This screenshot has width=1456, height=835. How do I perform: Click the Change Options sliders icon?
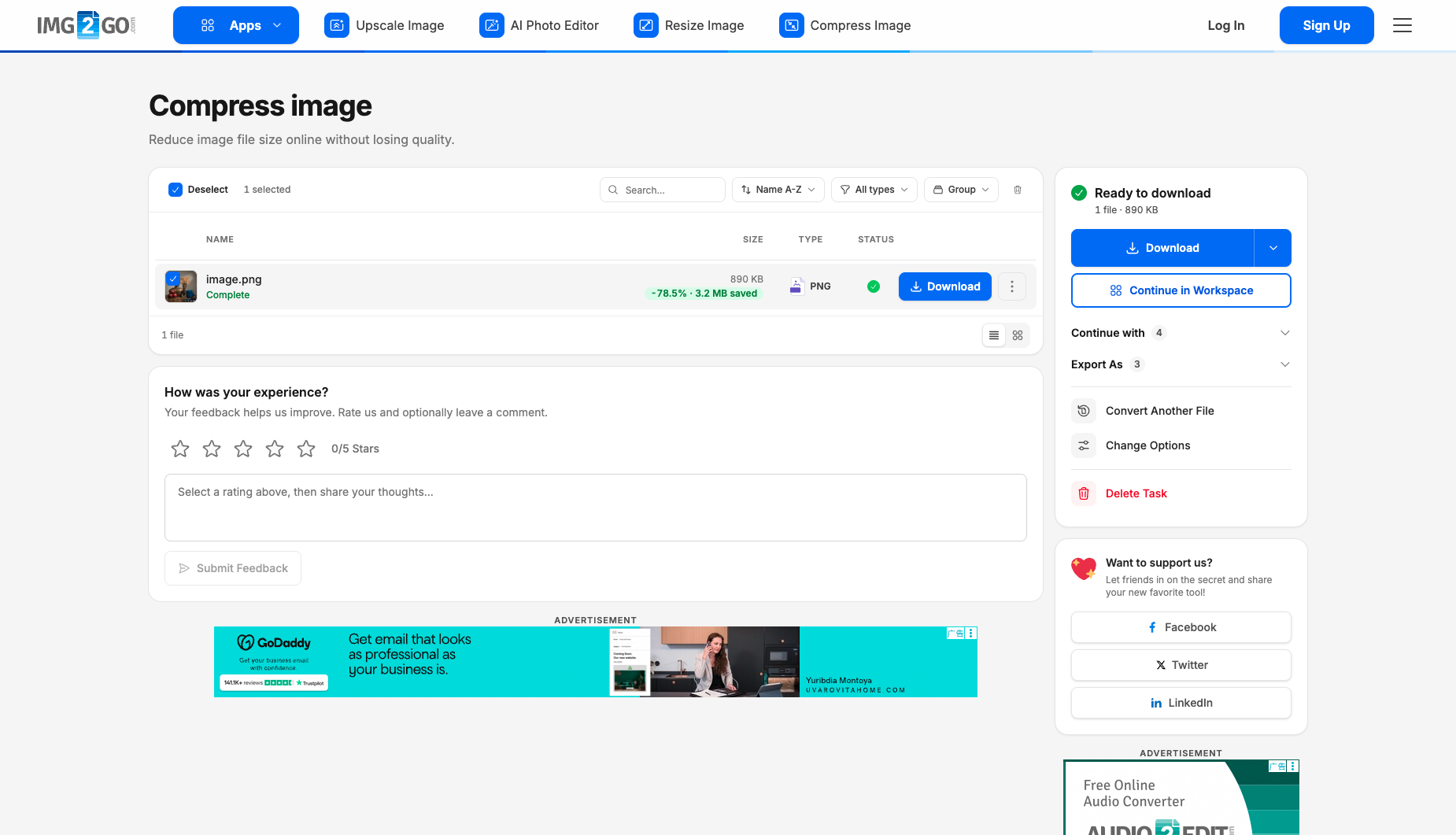click(1084, 445)
